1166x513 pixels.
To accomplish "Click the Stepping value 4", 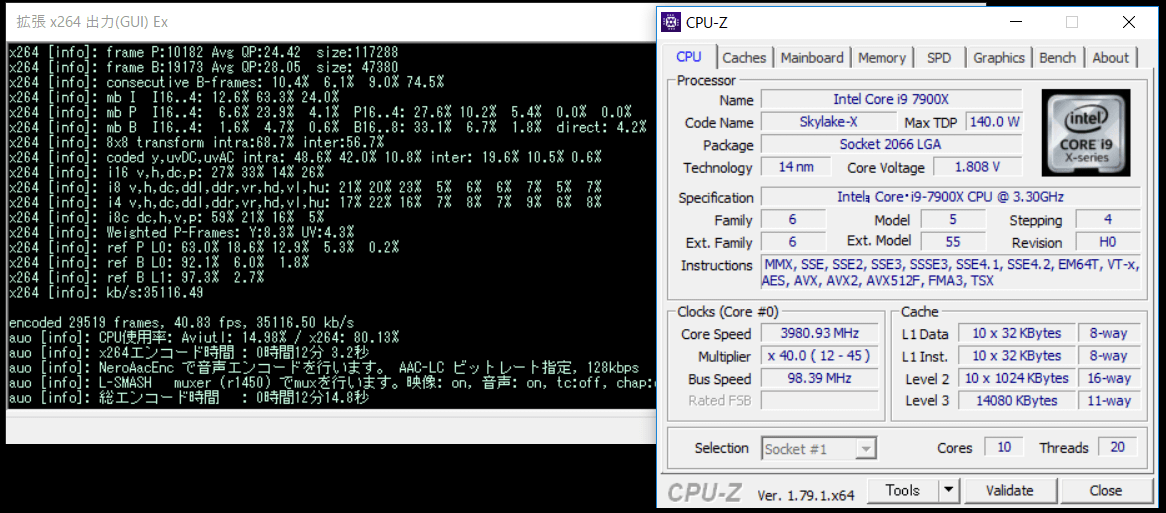I will (x=1108, y=219).
